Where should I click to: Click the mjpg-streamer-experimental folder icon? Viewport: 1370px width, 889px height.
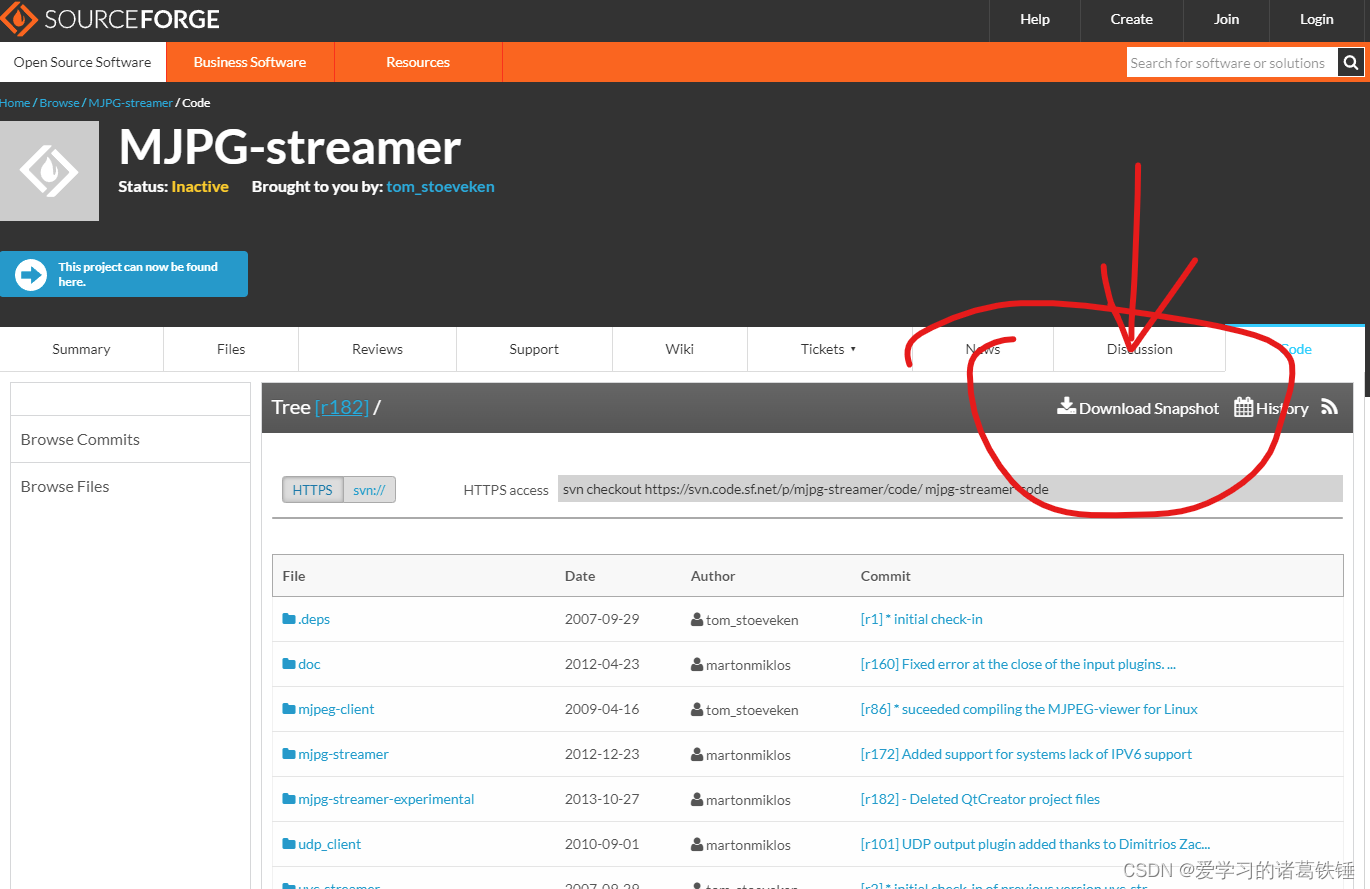[x=289, y=799]
